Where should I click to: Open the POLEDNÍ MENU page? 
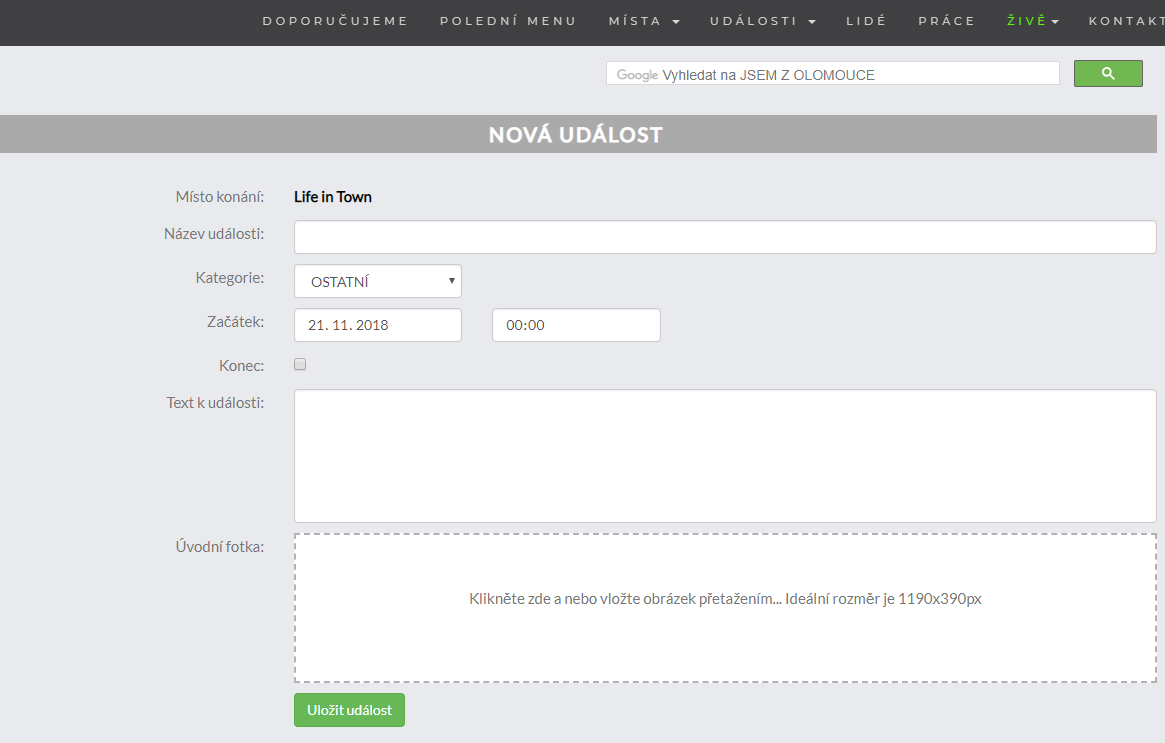pos(508,21)
